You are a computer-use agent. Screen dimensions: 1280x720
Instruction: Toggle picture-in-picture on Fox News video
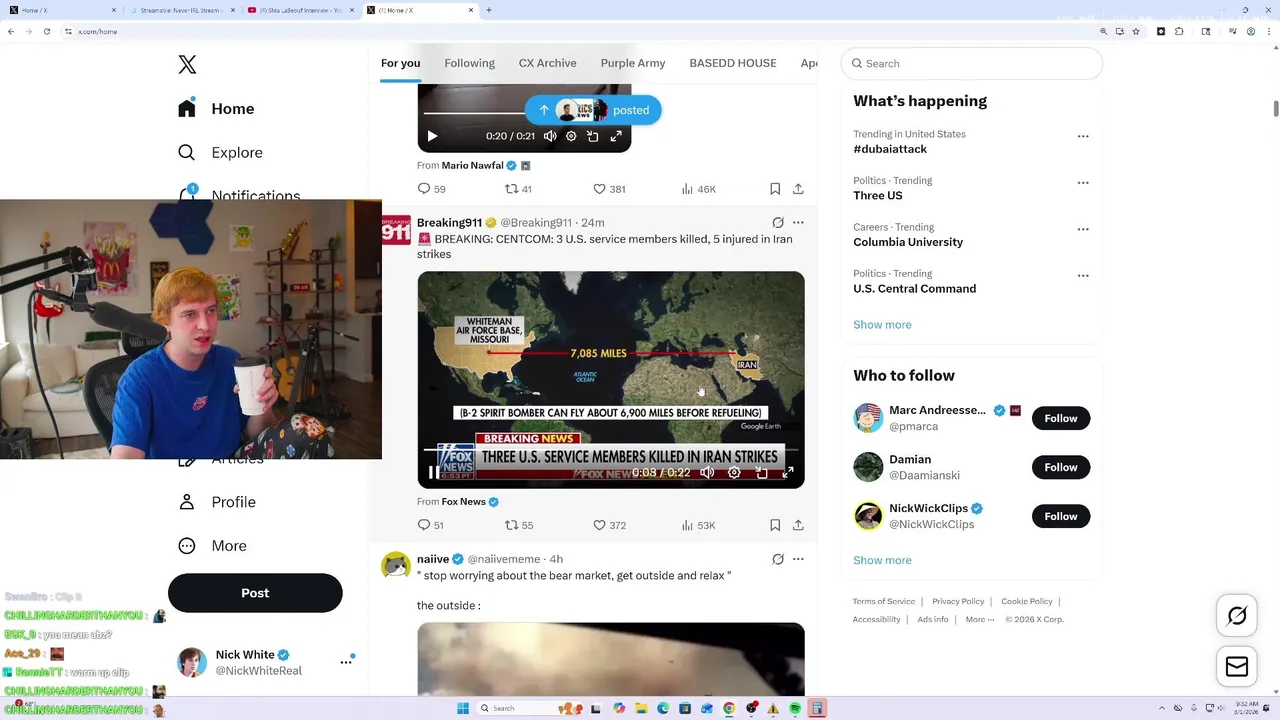click(761, 473)
